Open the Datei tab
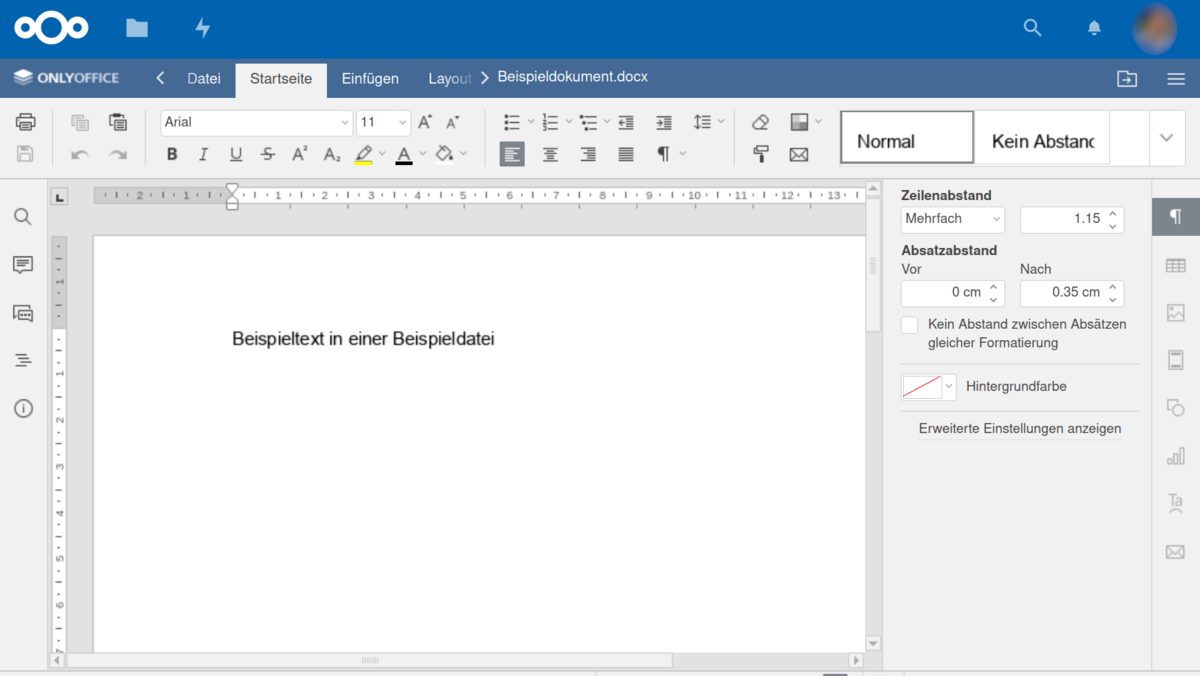Screen dimensions: 1200x676 tap(203, 79)
